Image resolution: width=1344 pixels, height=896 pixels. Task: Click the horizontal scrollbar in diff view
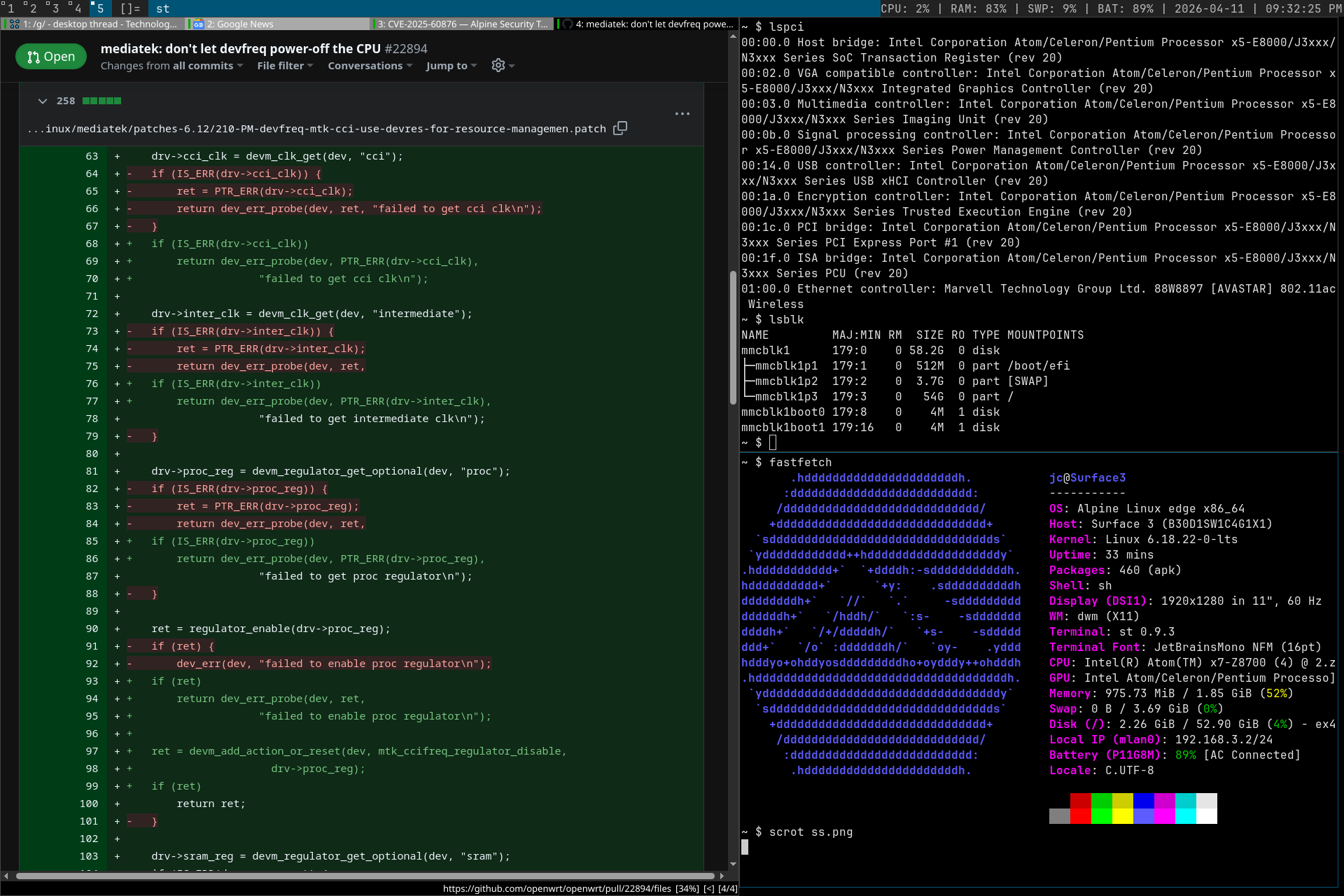pyautogui.click(x=364, y=876)
